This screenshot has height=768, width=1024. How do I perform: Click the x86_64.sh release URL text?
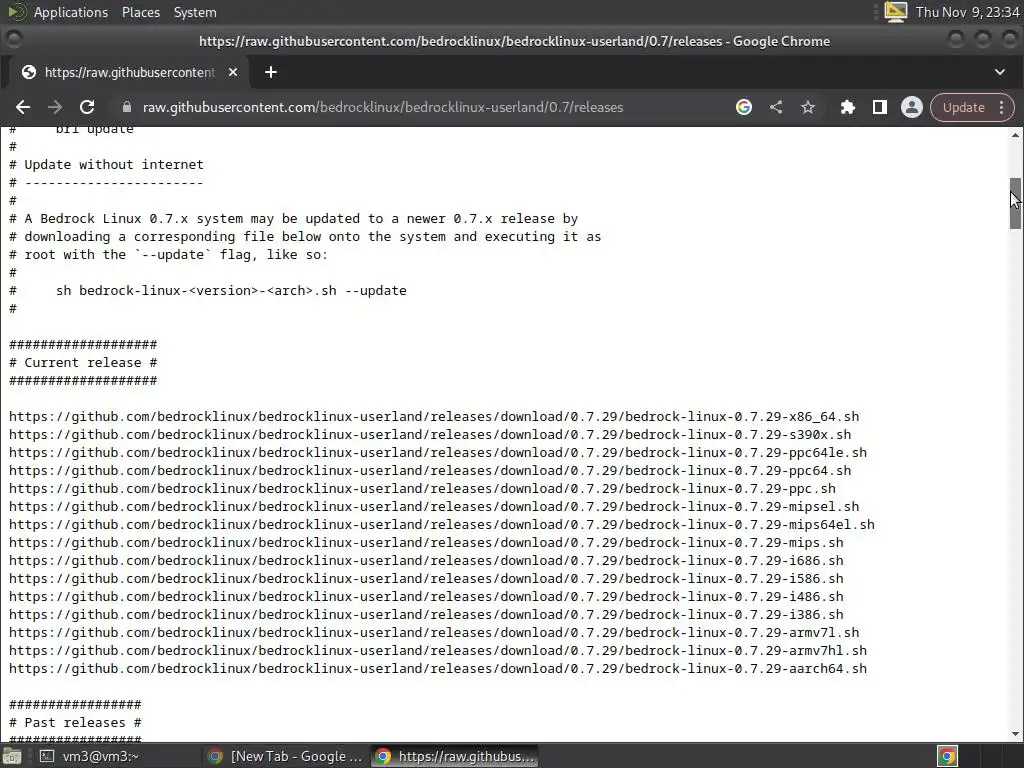434,417
